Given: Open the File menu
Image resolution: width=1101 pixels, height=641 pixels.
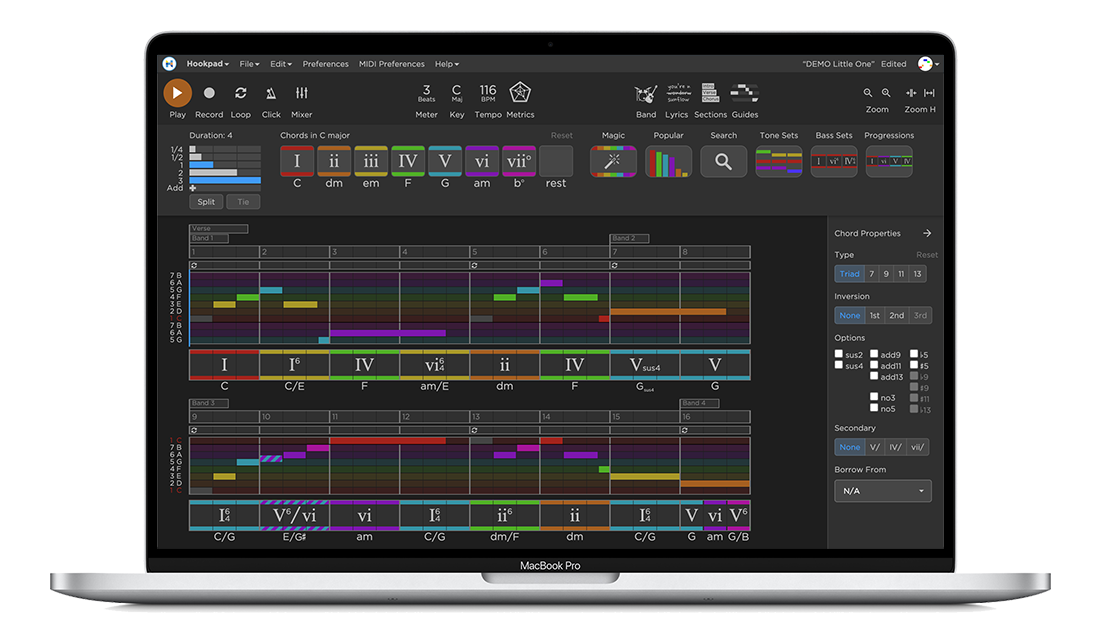Looking at the screenshot, I should pos(248,63).
